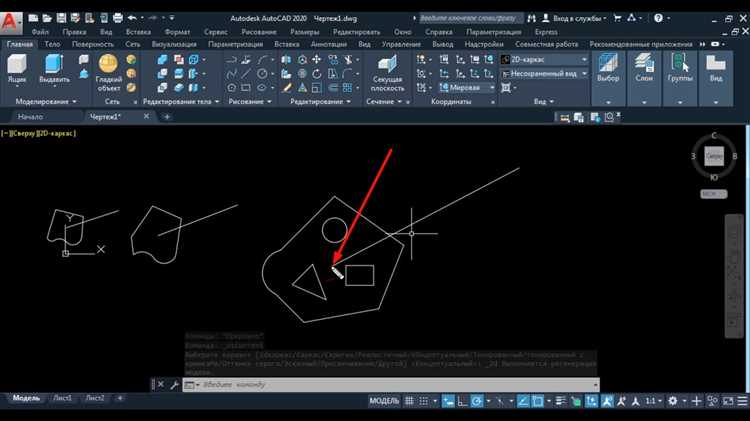The image size is (750, 421).
Task: Toggle Object snap tracking
Action: pos(523,401)
